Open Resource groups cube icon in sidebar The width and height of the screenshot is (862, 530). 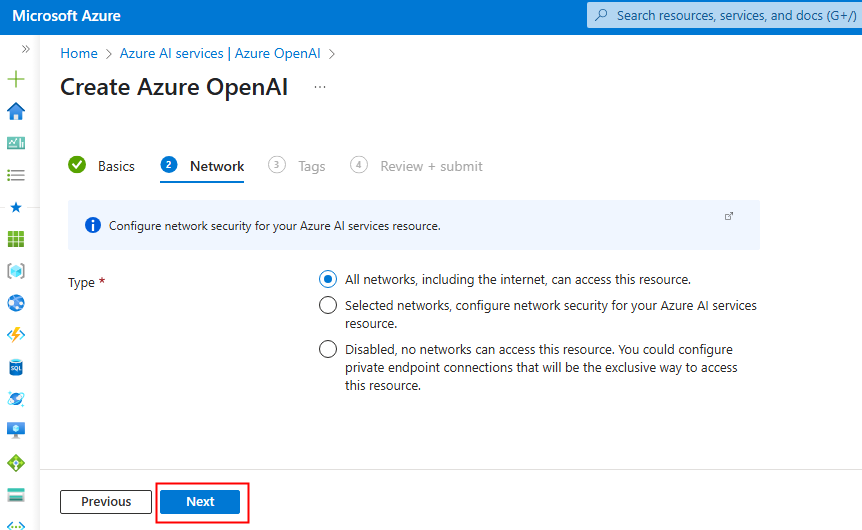[16, 271]
